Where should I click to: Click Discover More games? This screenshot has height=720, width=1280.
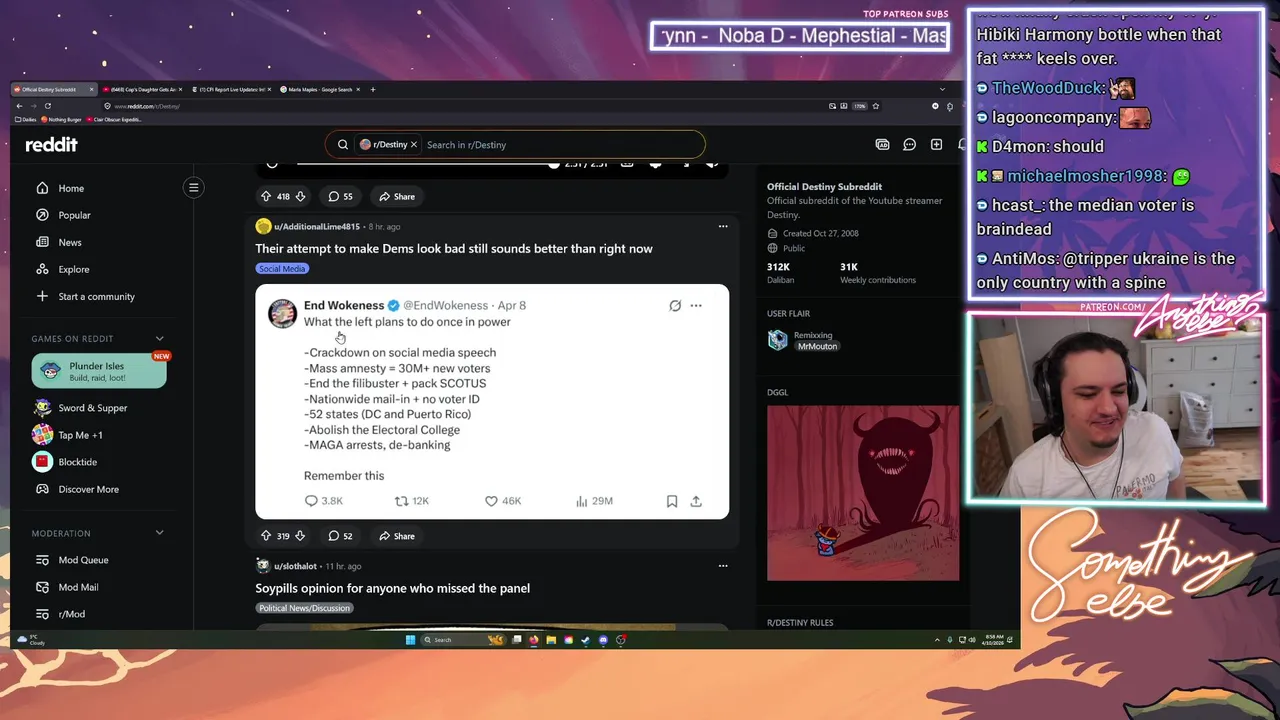pyautogui.click(x=88, y=489)
